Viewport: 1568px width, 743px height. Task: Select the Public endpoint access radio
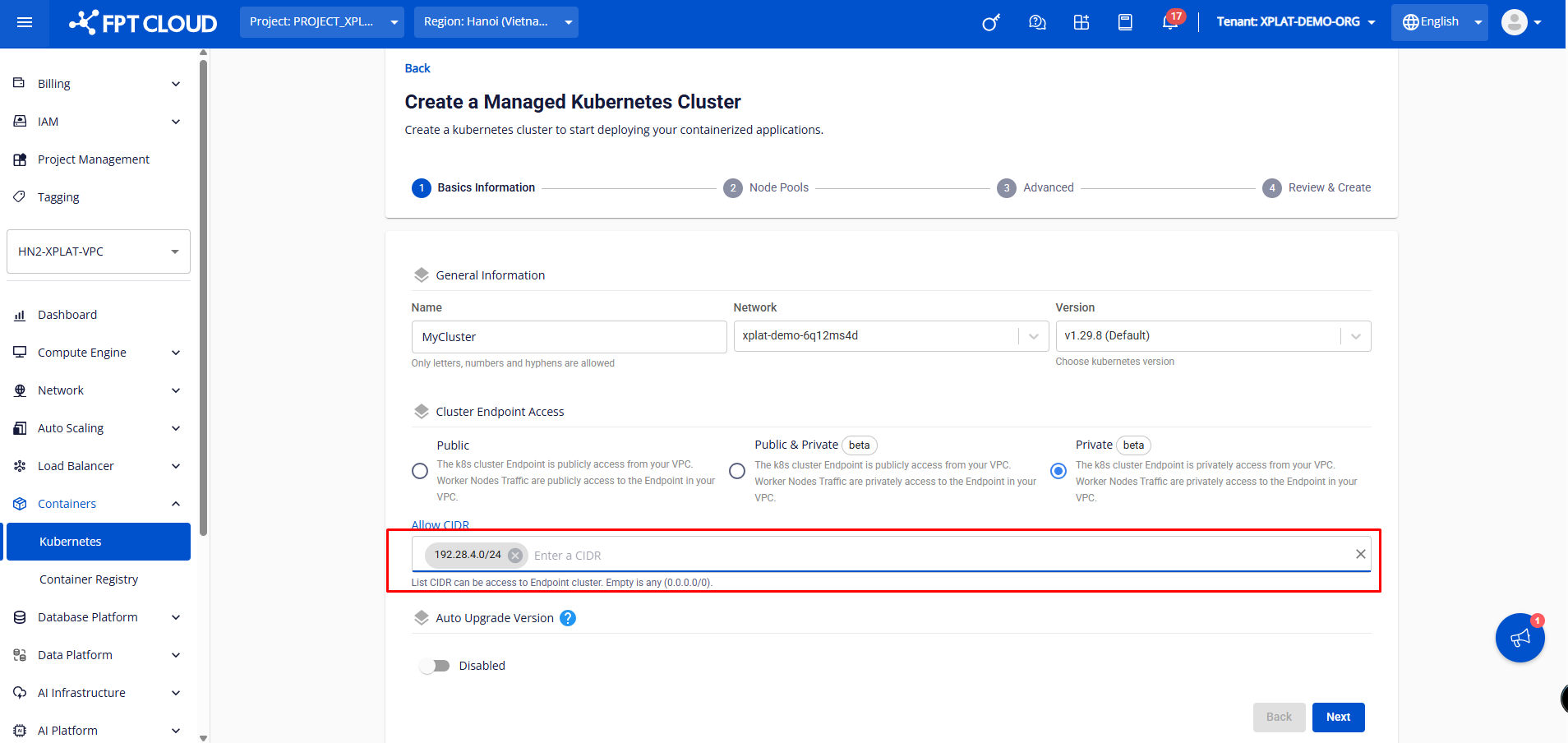(x=420, y=471)
